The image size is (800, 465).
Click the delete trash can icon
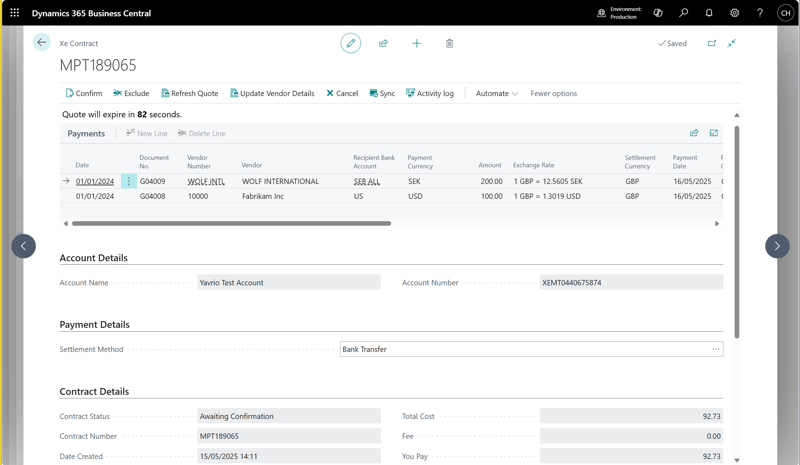pos(449,43)
